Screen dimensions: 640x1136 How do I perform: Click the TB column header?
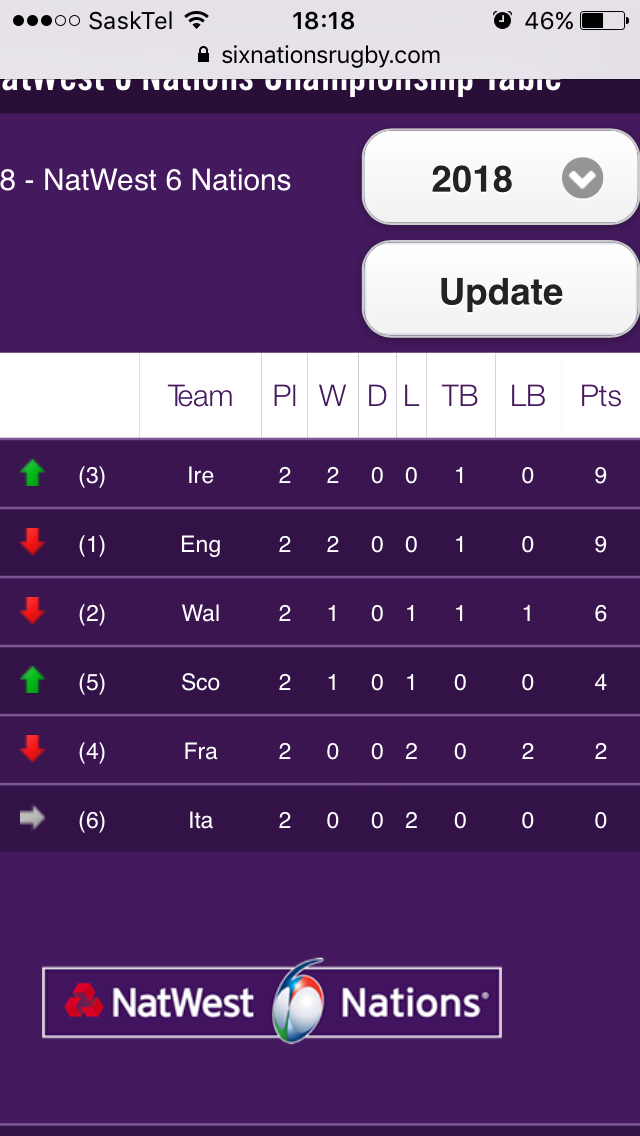[x=460, y=396]
